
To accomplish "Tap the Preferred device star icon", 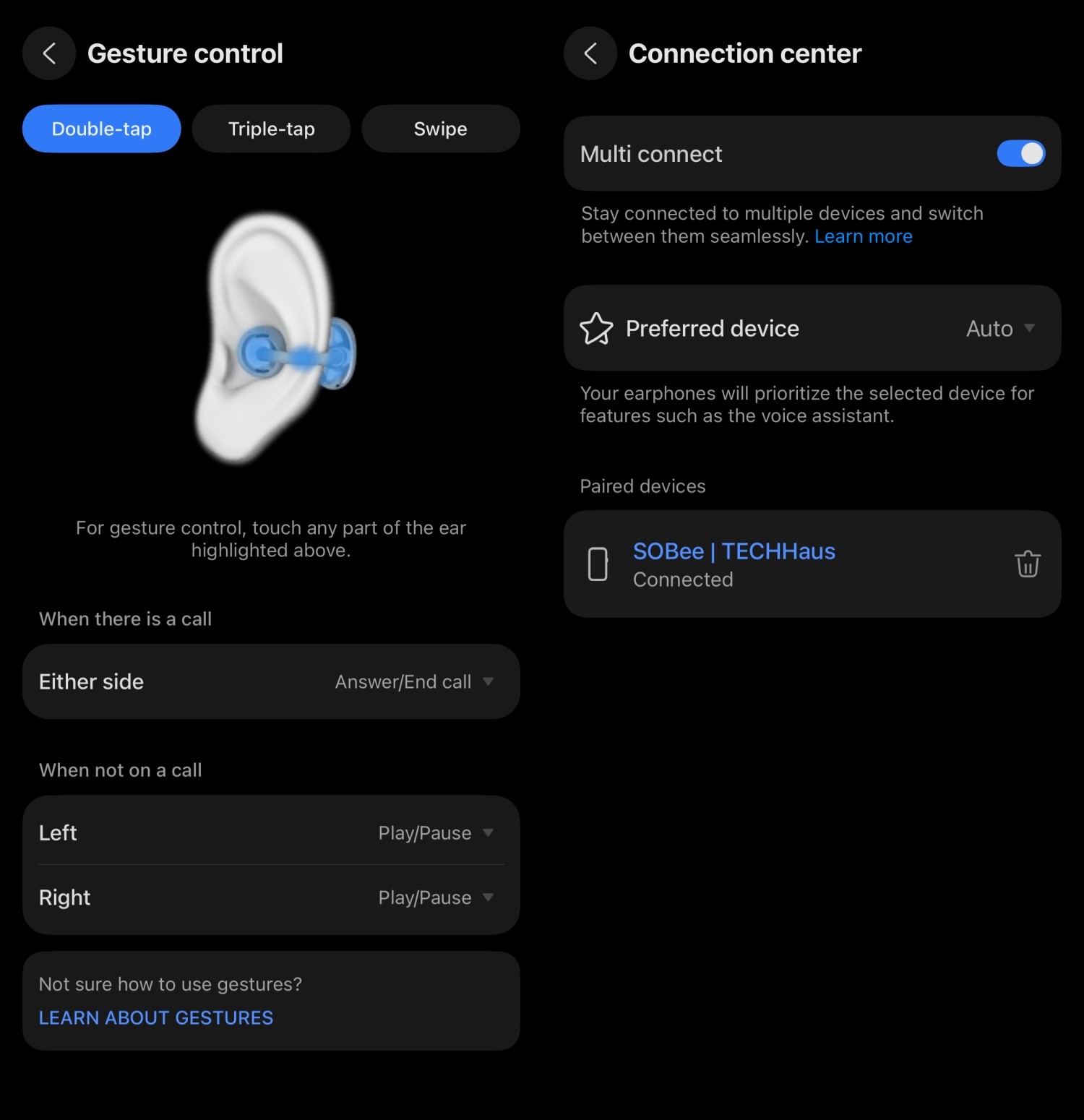I will (x=596, y=329).
